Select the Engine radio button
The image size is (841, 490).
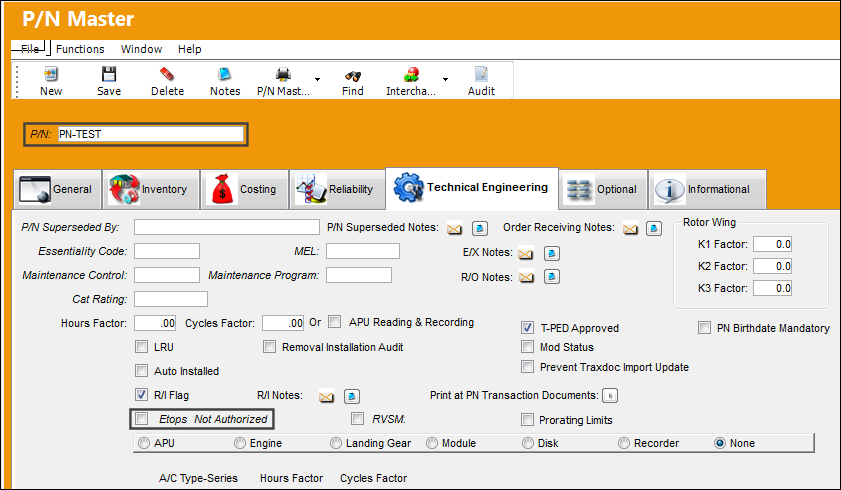(x=240, y=443)
